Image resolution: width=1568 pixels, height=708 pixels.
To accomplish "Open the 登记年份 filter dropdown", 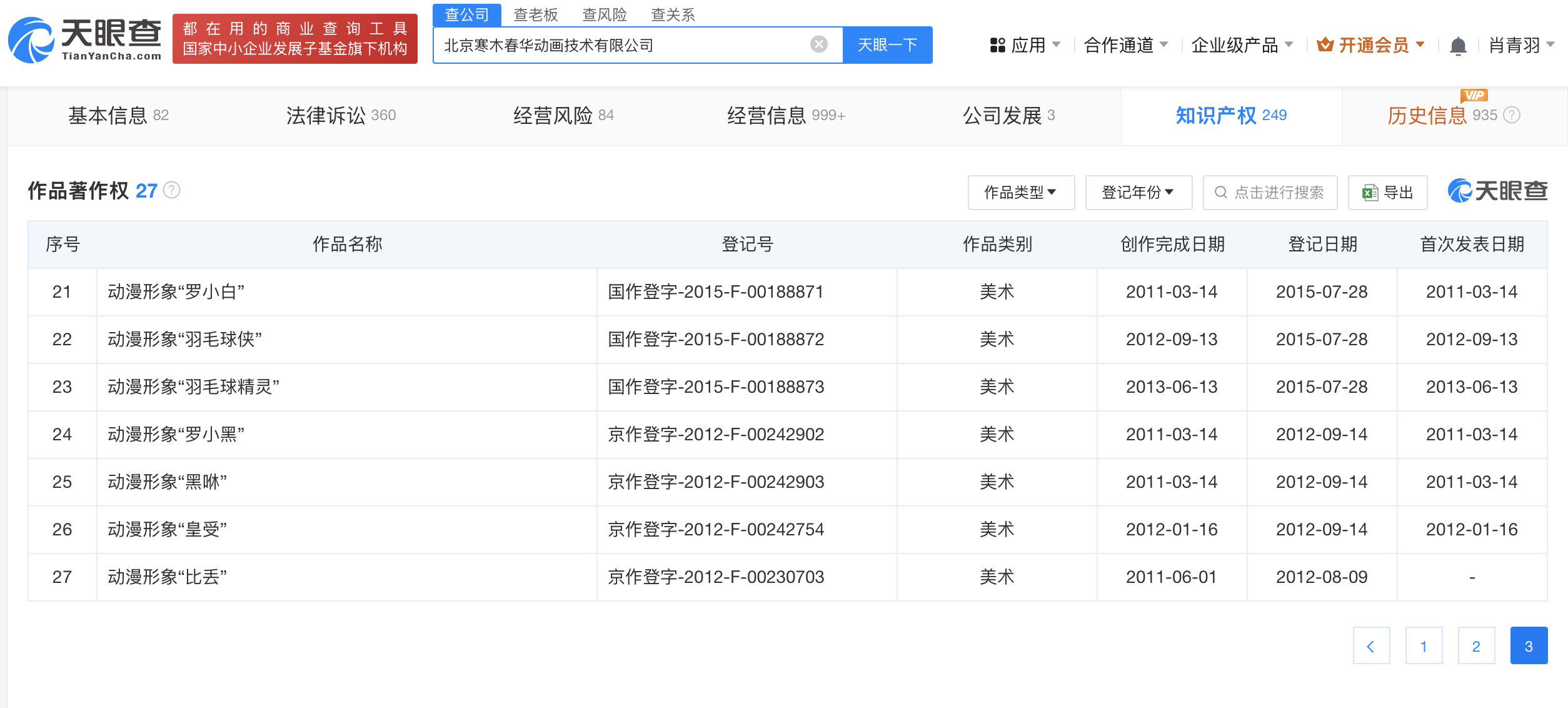I will click(1138, 193).
